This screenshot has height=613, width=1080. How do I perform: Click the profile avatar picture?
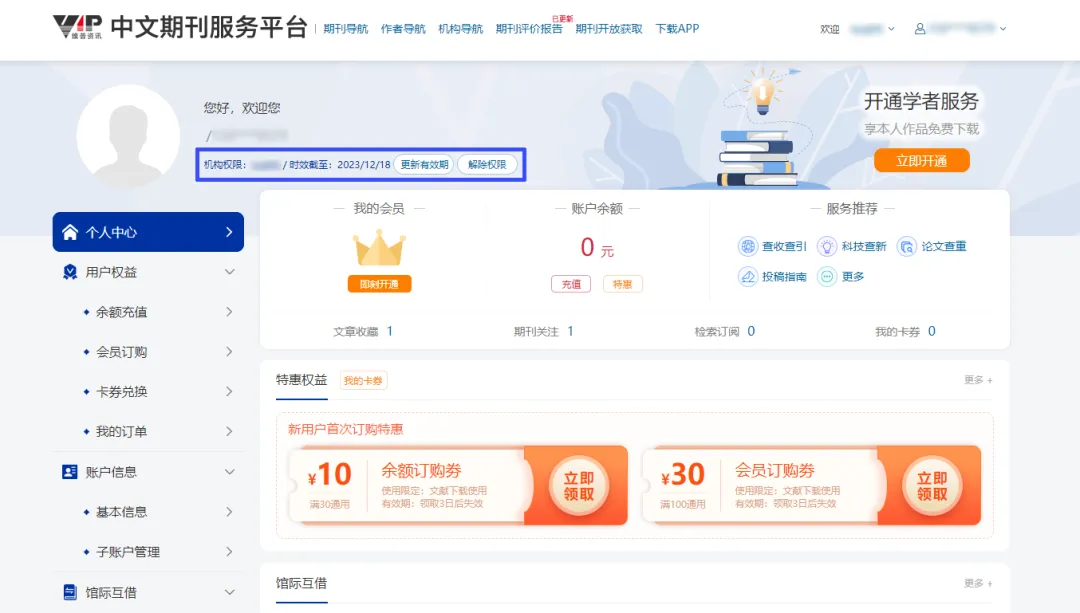(x=128, y=136)
